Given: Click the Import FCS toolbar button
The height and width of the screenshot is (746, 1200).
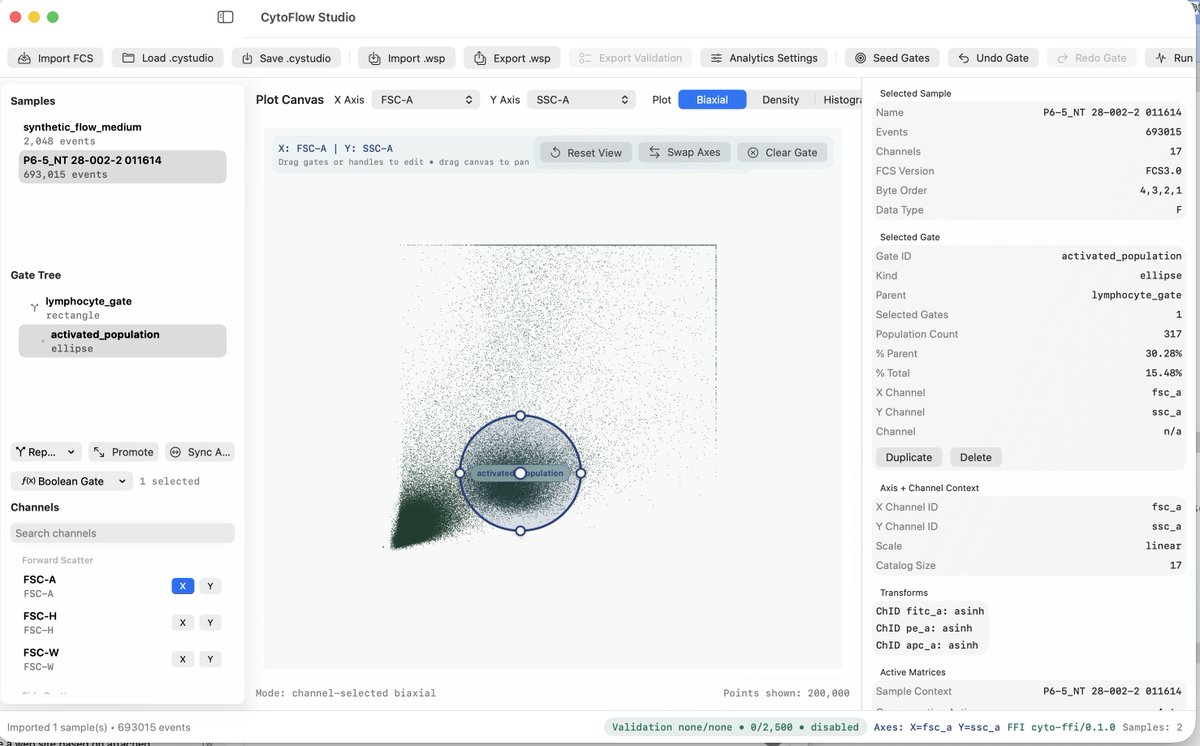Looking at the screenshot, I should click(x=55, y=58).
